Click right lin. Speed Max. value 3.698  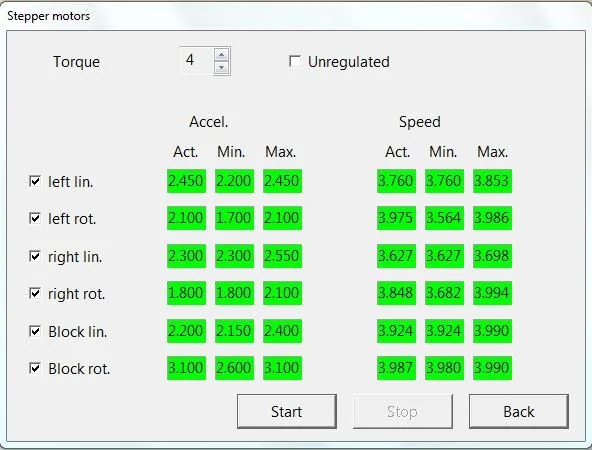click(x=492, y=256)
